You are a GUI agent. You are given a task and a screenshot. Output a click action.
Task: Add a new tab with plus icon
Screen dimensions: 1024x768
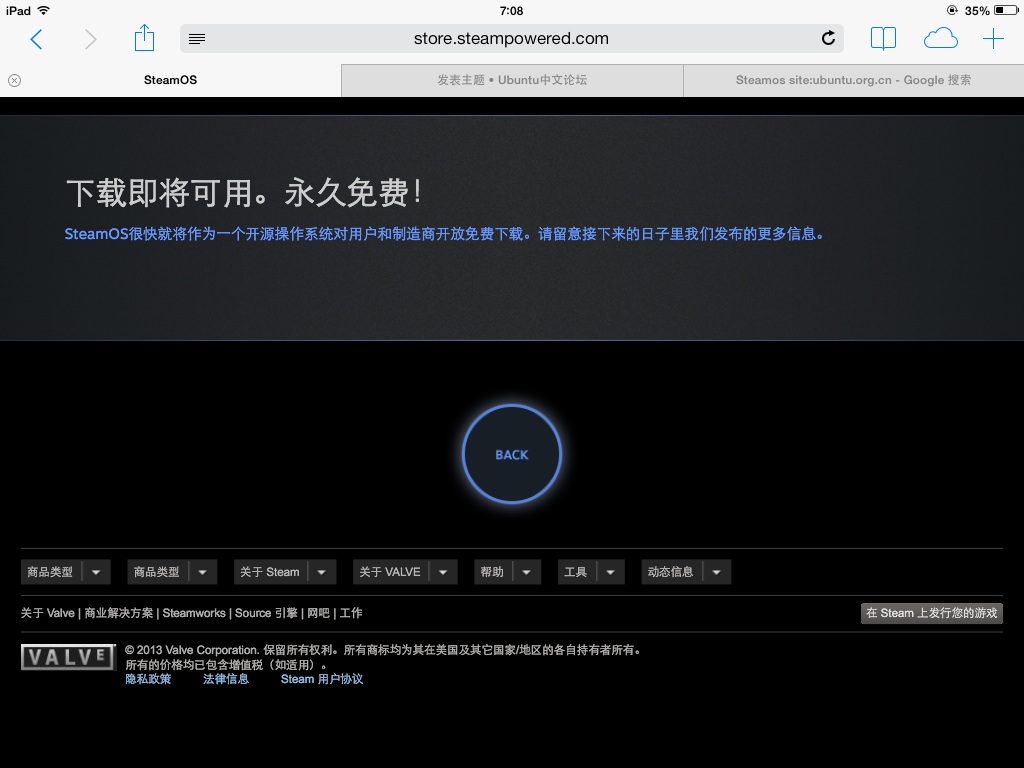(x=993, y=39)
